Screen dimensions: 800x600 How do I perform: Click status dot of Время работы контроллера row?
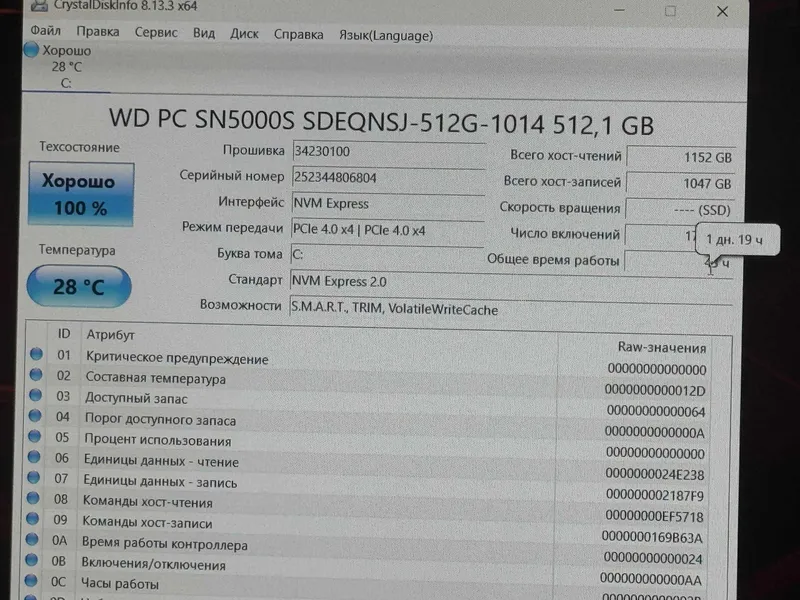[32, 539]
